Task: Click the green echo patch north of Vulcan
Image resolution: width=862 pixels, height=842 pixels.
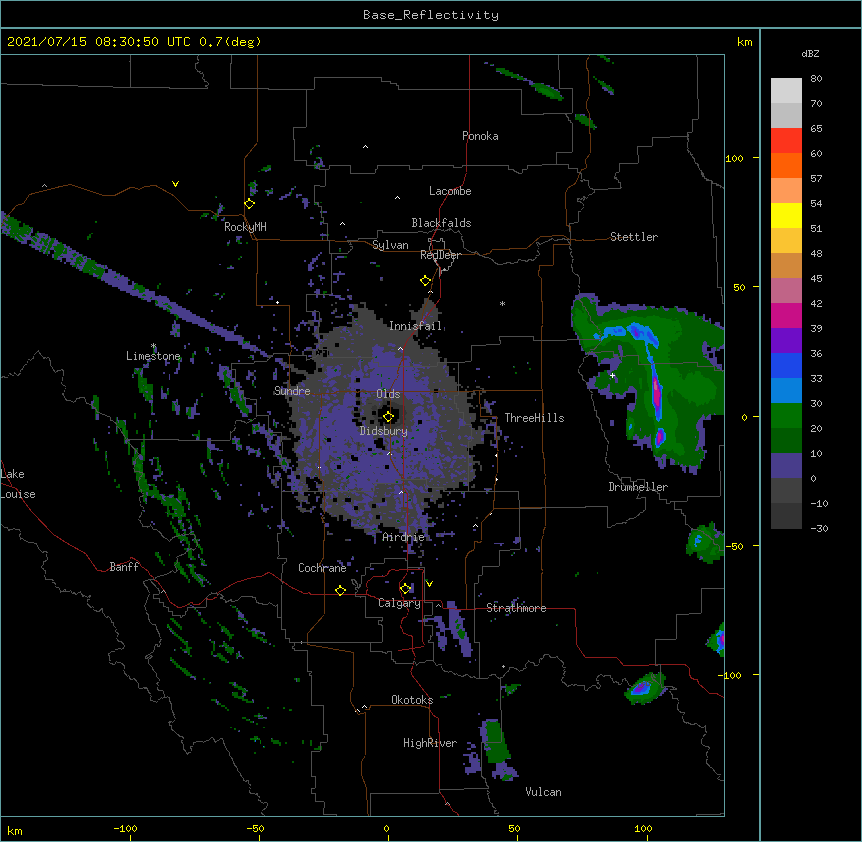Action: point(496,741)
